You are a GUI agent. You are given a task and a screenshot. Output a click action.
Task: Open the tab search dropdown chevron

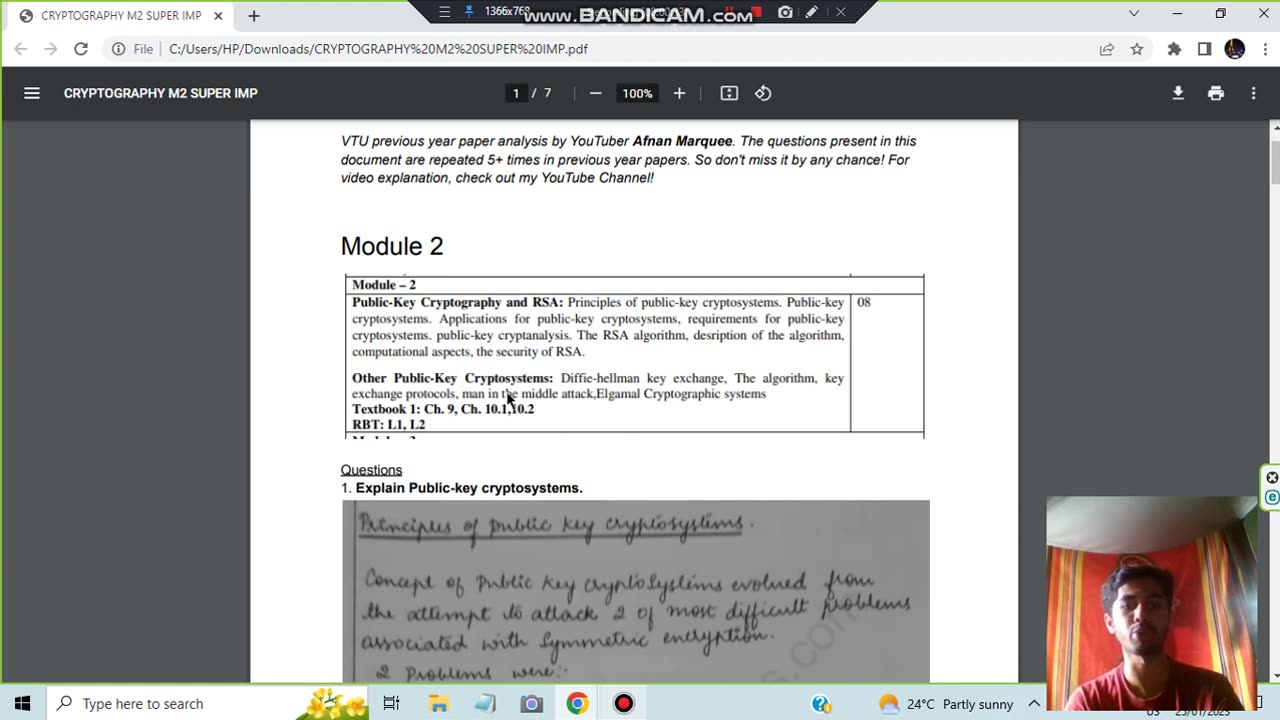[x=1134, y=13]
